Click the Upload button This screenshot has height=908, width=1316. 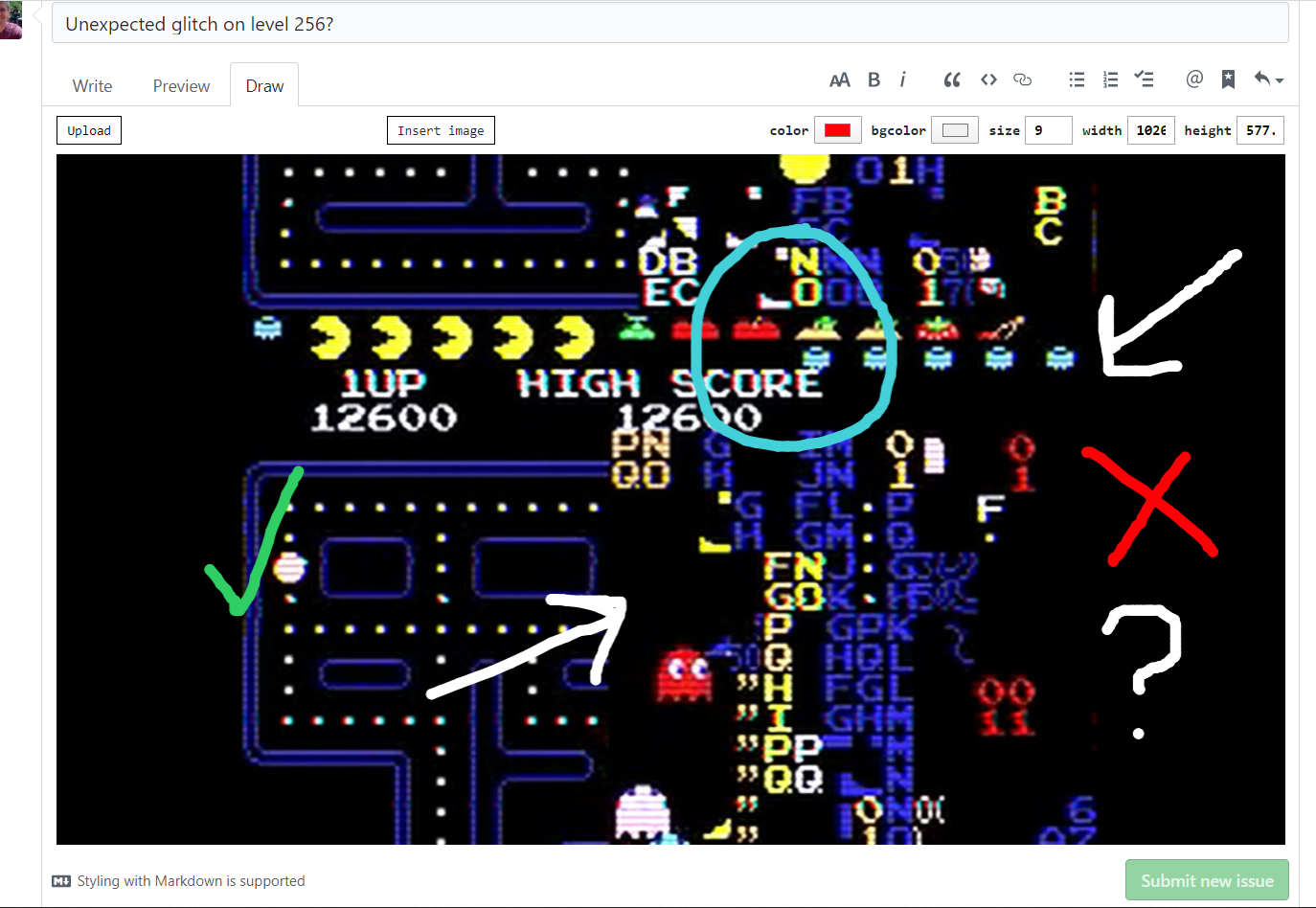[x=89, y=130]
